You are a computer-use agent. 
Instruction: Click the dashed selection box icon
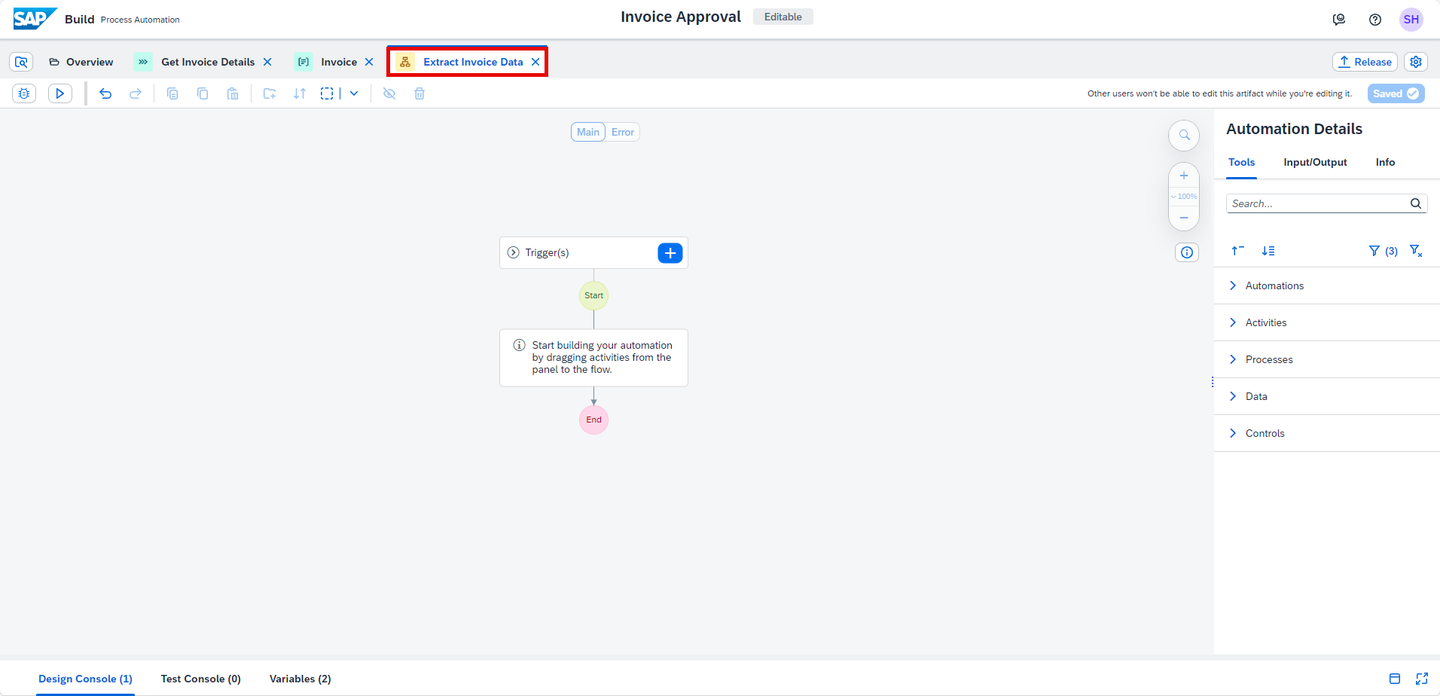click(x=327, y=93)
